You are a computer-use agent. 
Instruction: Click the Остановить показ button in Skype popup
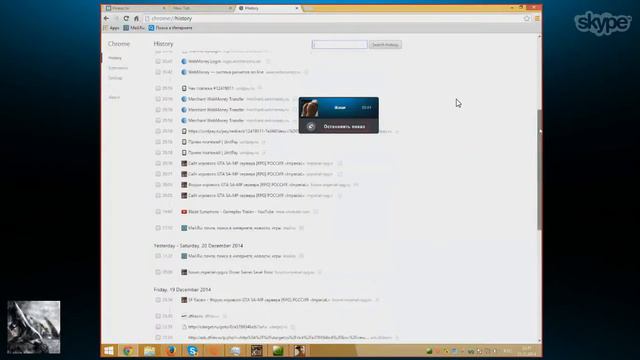click(x=344, y=127)
